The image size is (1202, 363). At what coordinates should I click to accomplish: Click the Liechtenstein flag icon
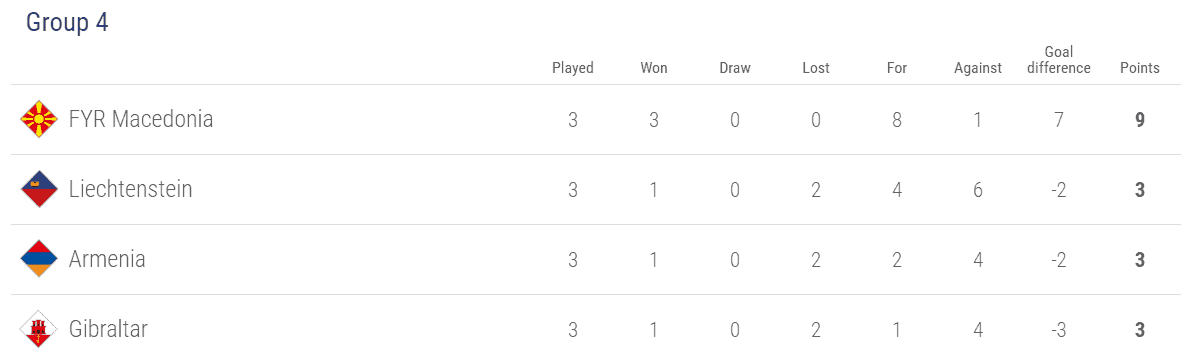39,190
